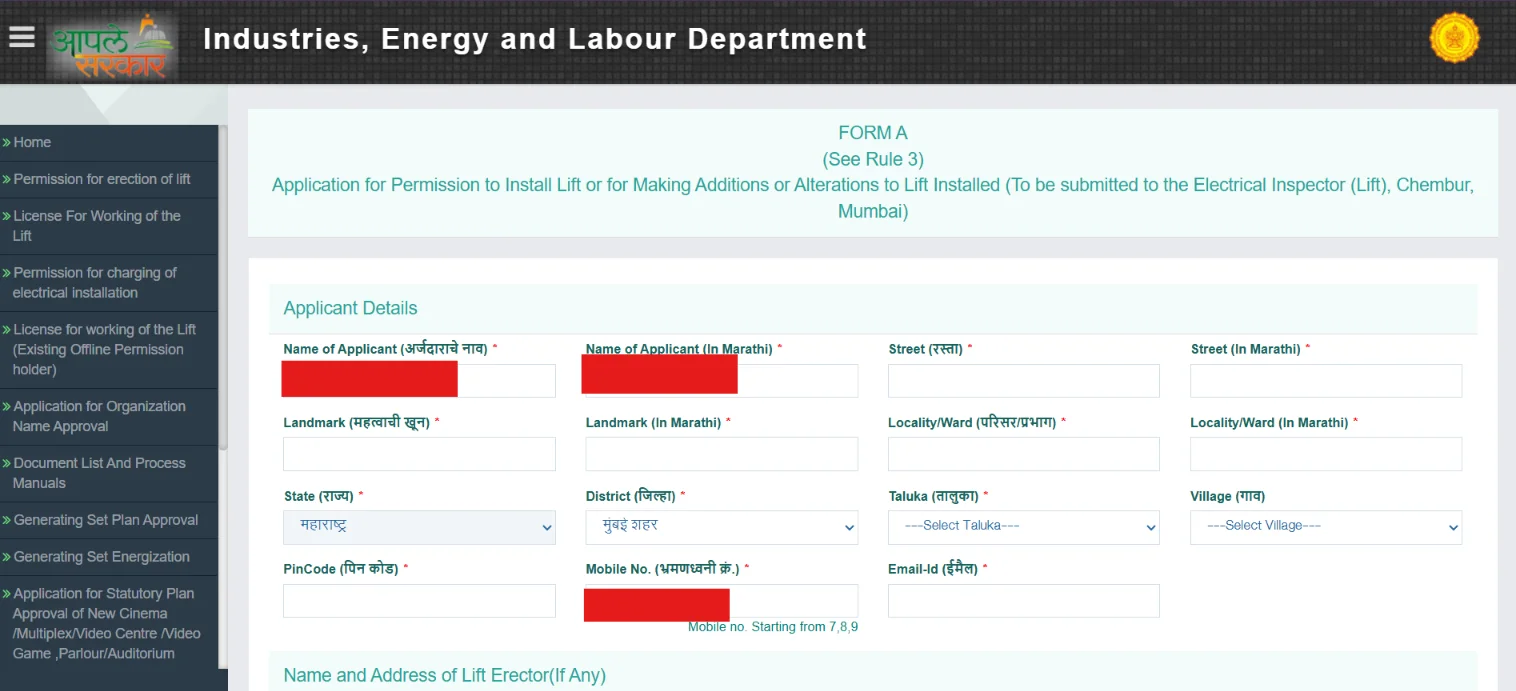Click 'Name and Address of Lift Erector' heading
Image resolution: width=1516 pixels, height=691 pixels.
pos(444,676)
